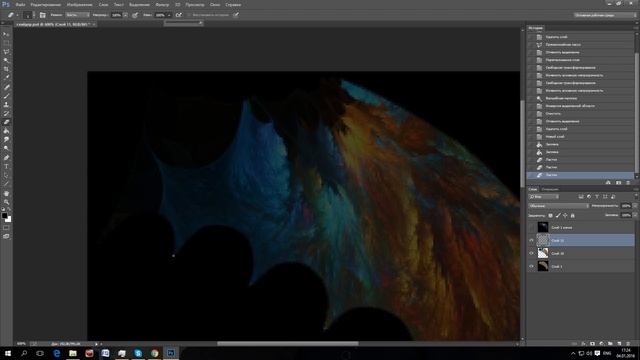Open the eraser Mode dropdown
This screenshot has width=640, height=360.
tap(78, 15)
